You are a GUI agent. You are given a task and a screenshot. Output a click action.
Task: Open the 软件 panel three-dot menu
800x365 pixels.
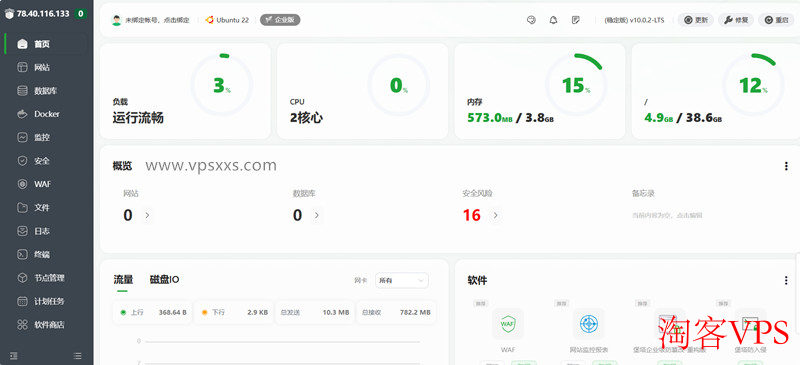[786, 280]
